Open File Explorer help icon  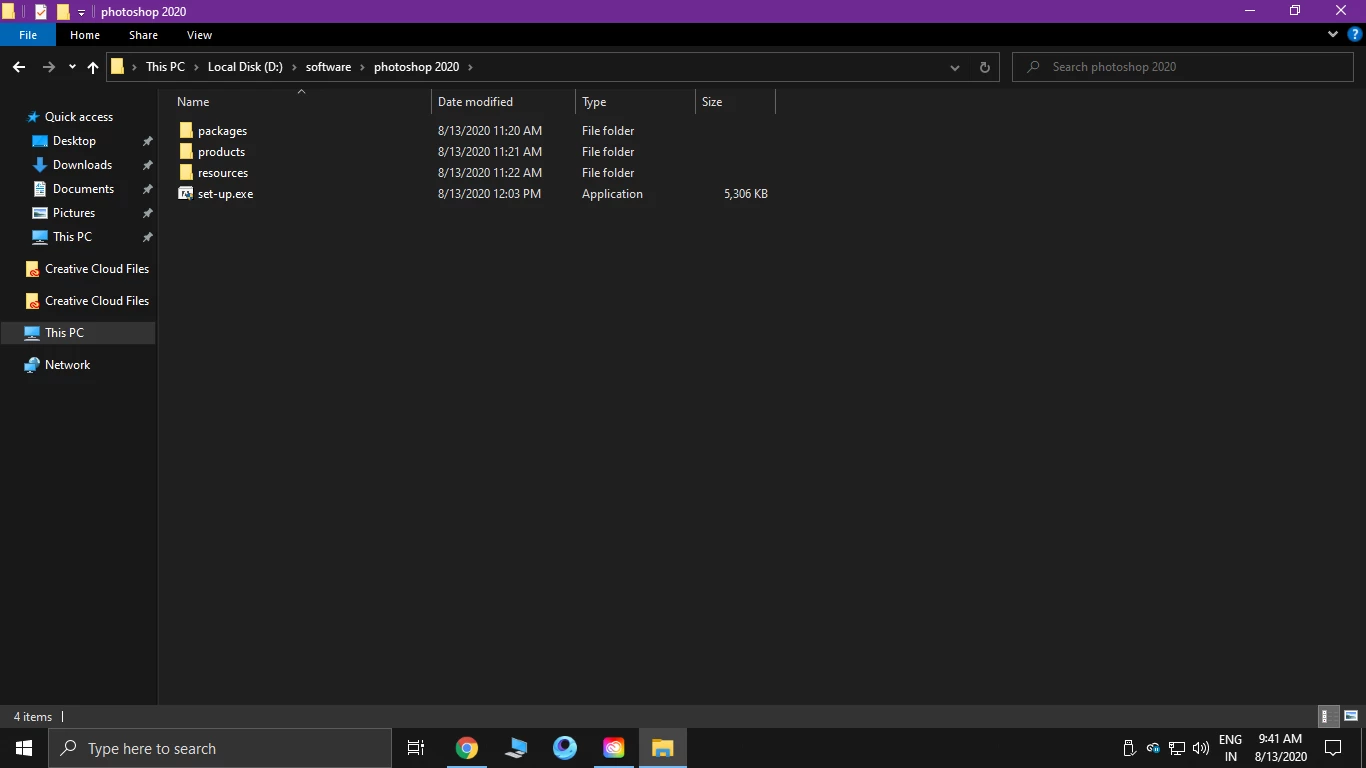tap(1355, 35)
